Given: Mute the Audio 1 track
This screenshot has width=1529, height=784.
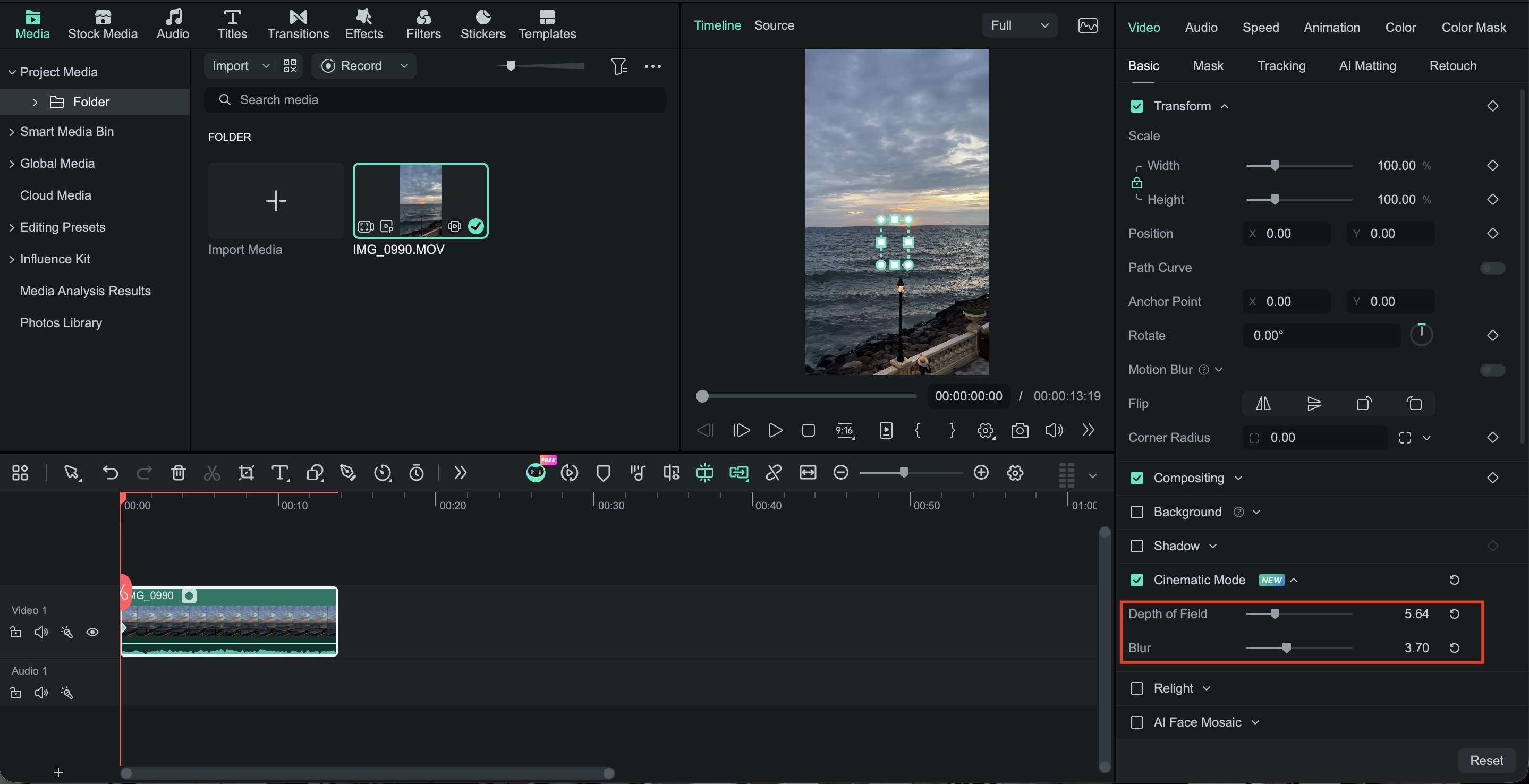Looking at the screenshot, I should pyautogui.click(x=41, y=692).
